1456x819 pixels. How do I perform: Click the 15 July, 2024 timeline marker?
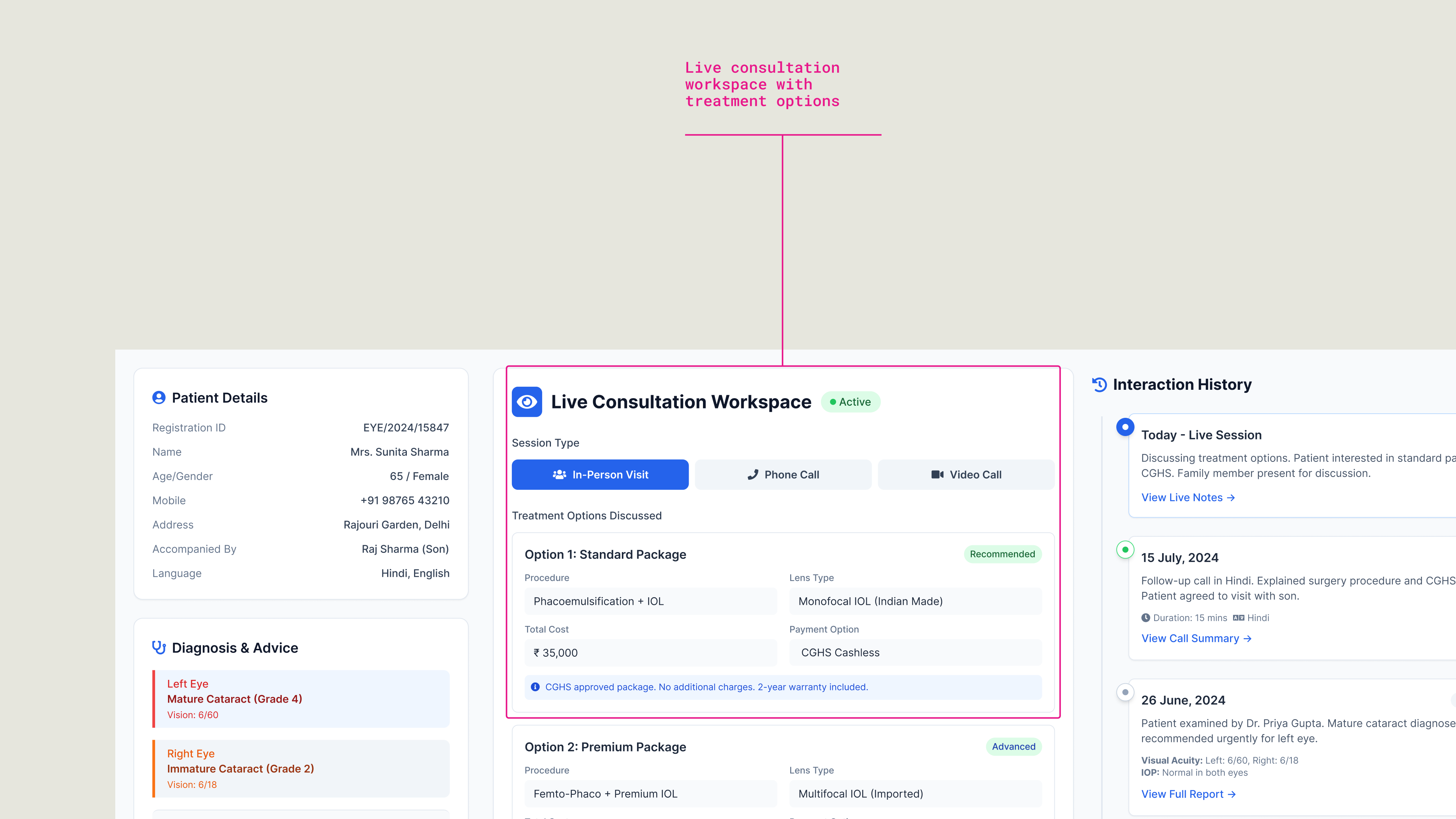tap(1125, 549)
